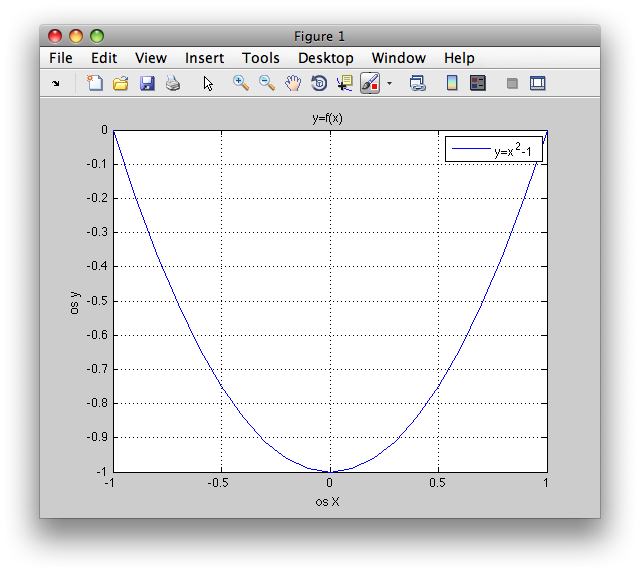Image resolution: width=640 pixels, height=573 pixels.
Task: Click the x-axis tick label 0.5
Action: click(x=438, y=483)
